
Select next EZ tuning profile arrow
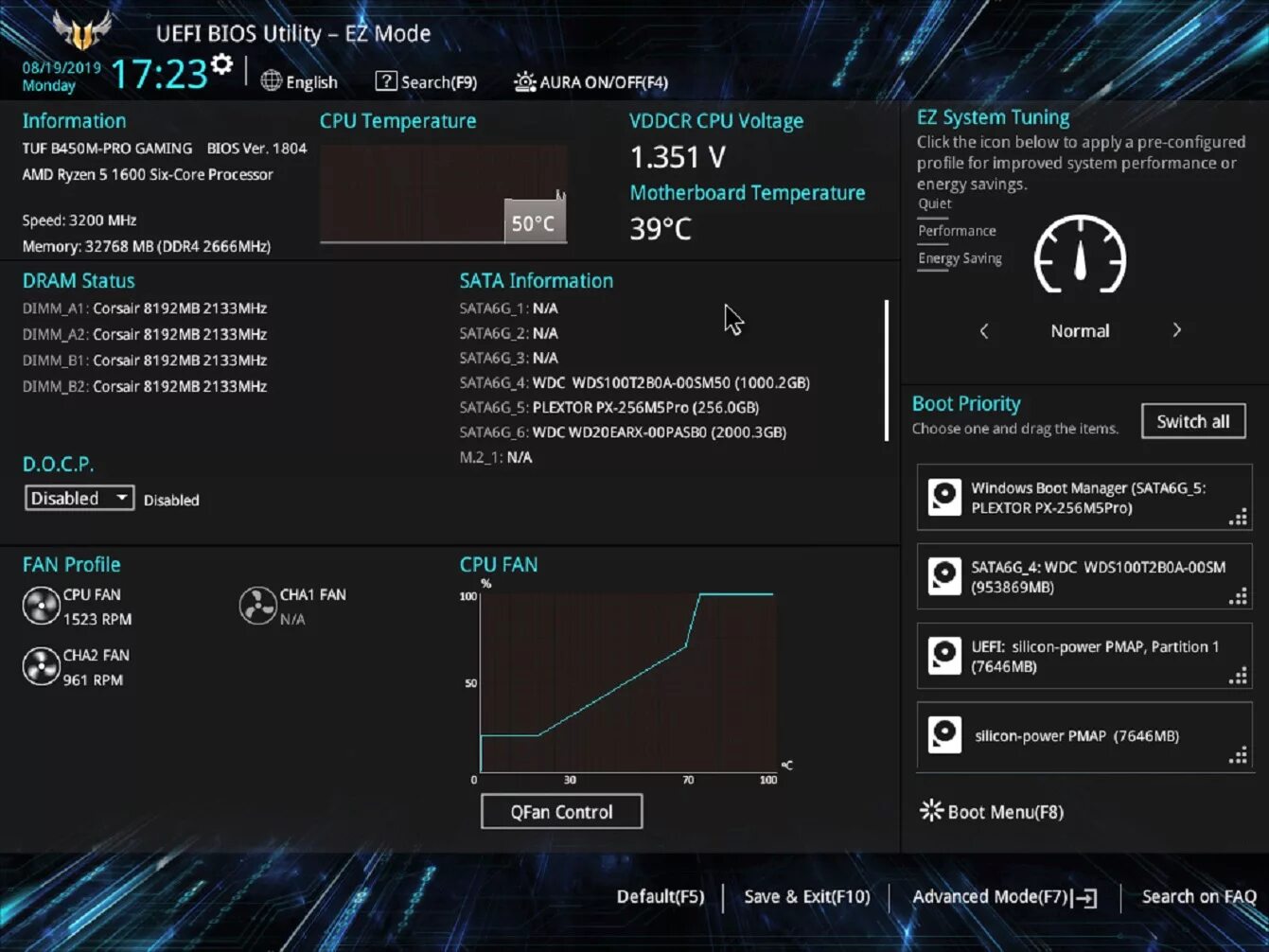point(1177,330)
